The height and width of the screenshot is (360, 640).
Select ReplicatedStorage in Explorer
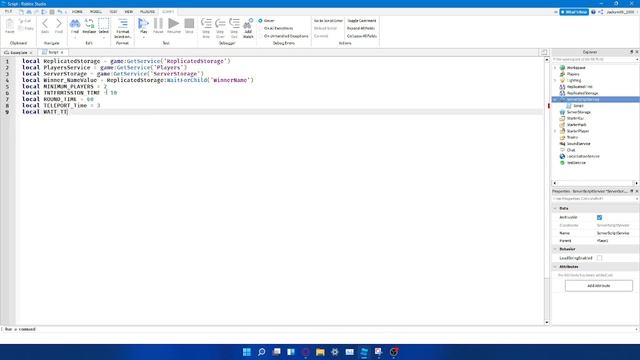(x=582, y=93)
